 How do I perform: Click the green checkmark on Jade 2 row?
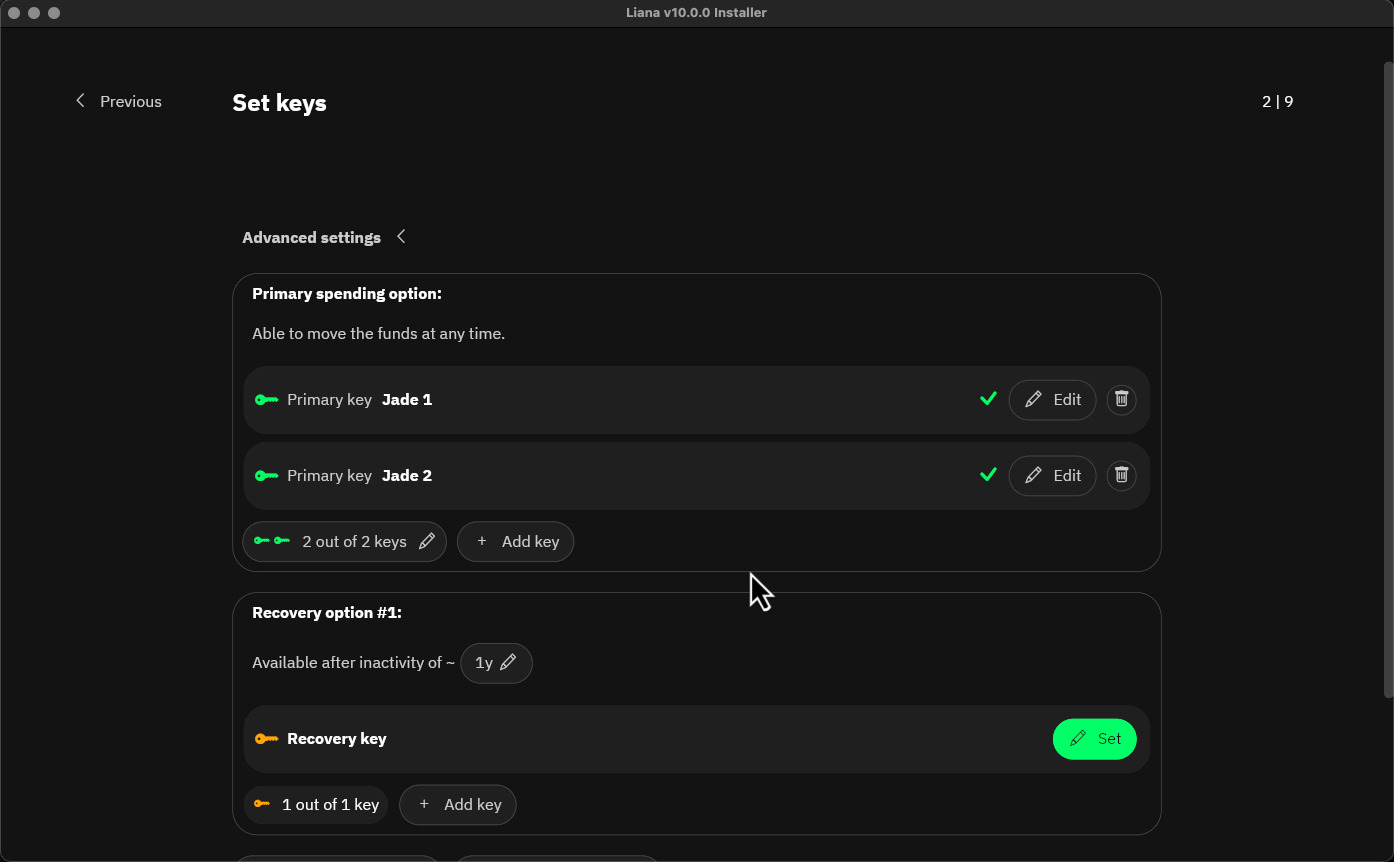click(x=988, y=475)
